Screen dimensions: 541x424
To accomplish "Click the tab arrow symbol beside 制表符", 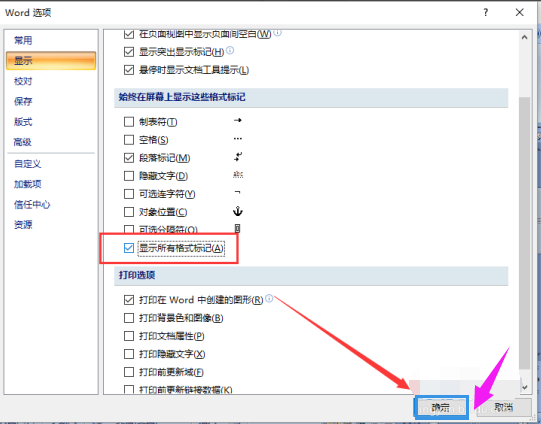I will point(238,120).
